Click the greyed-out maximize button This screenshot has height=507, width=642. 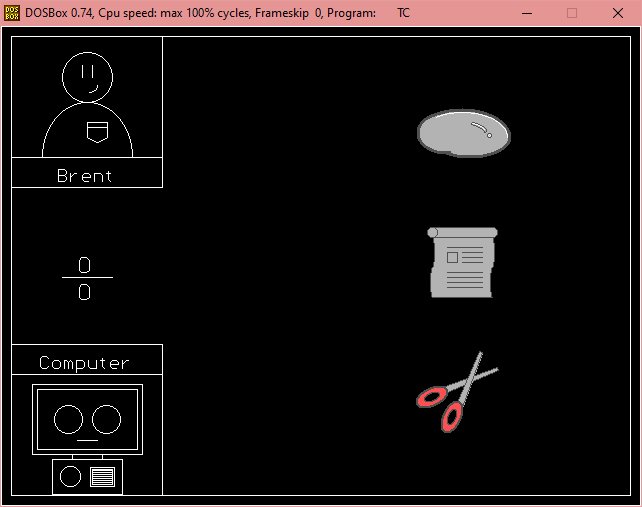coord(572,13)
